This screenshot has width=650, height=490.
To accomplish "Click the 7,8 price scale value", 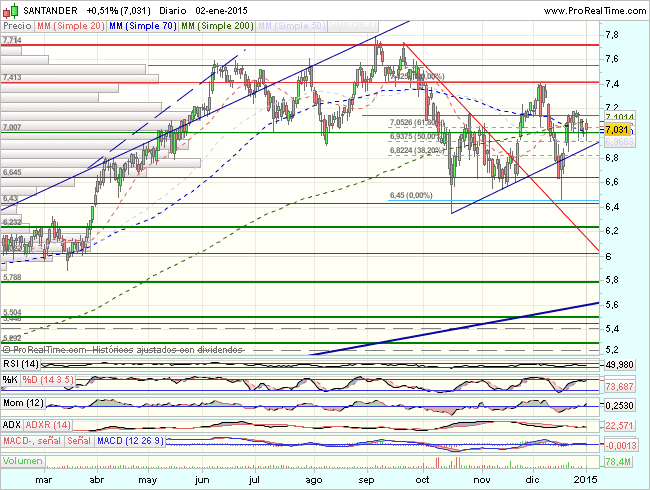I will [611, 35].
